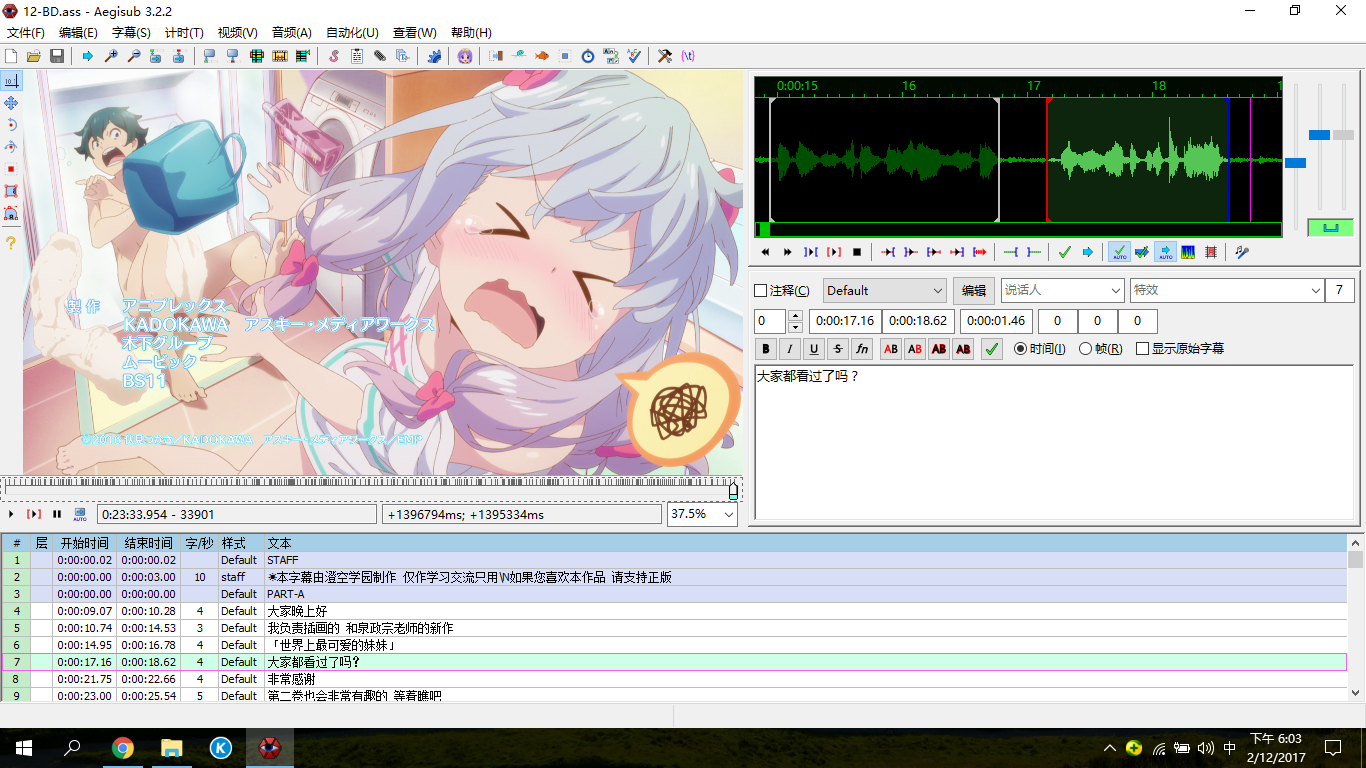Select the drag subtitles move tool
The height and width of the screenshot is (768, 1366).
11,103
